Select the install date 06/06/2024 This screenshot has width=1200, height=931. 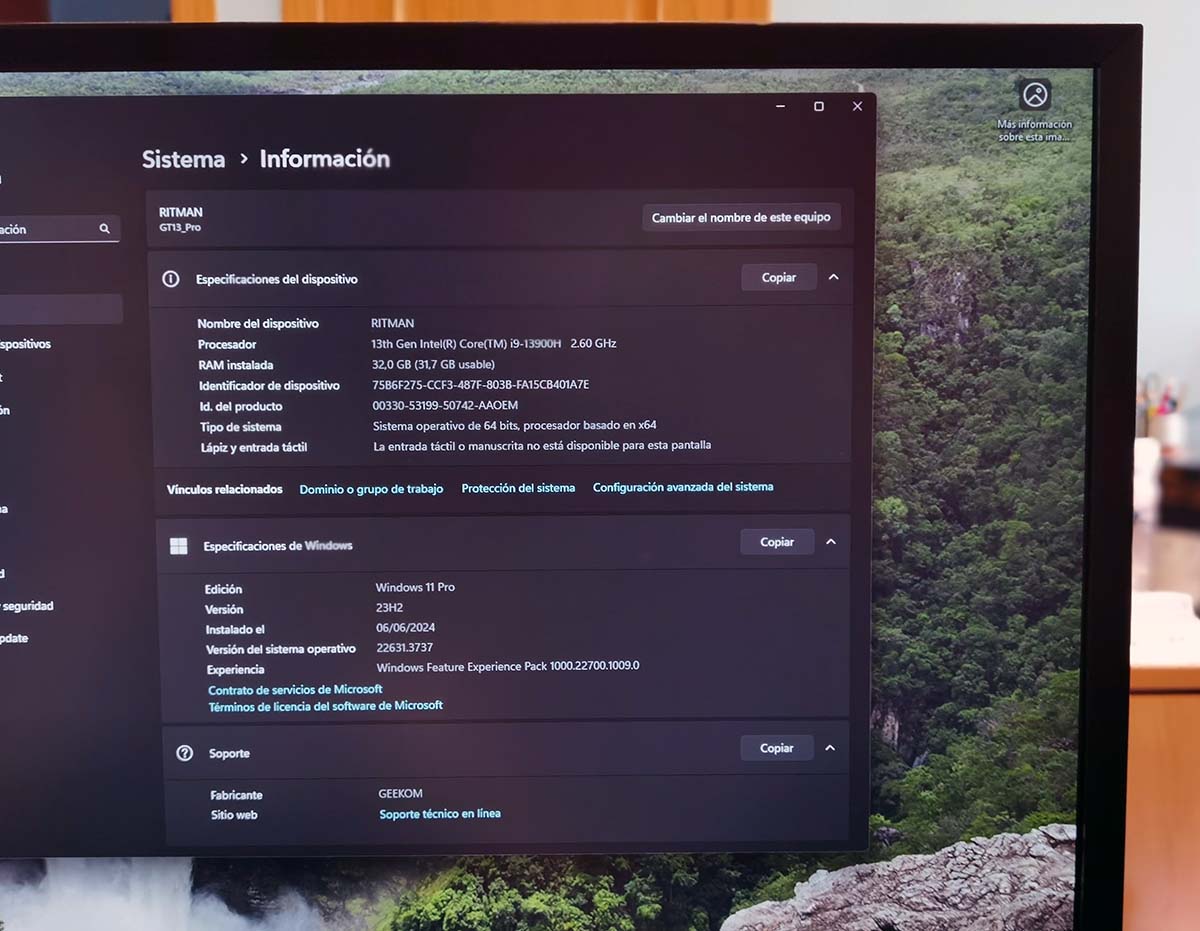405,627
